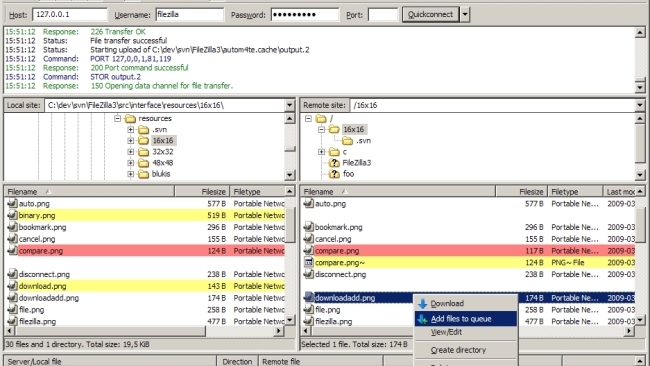Click the local compare.png file icon
Image resolution: width=650 pixels, height=366 pixels.
click(x=12, y=251)
